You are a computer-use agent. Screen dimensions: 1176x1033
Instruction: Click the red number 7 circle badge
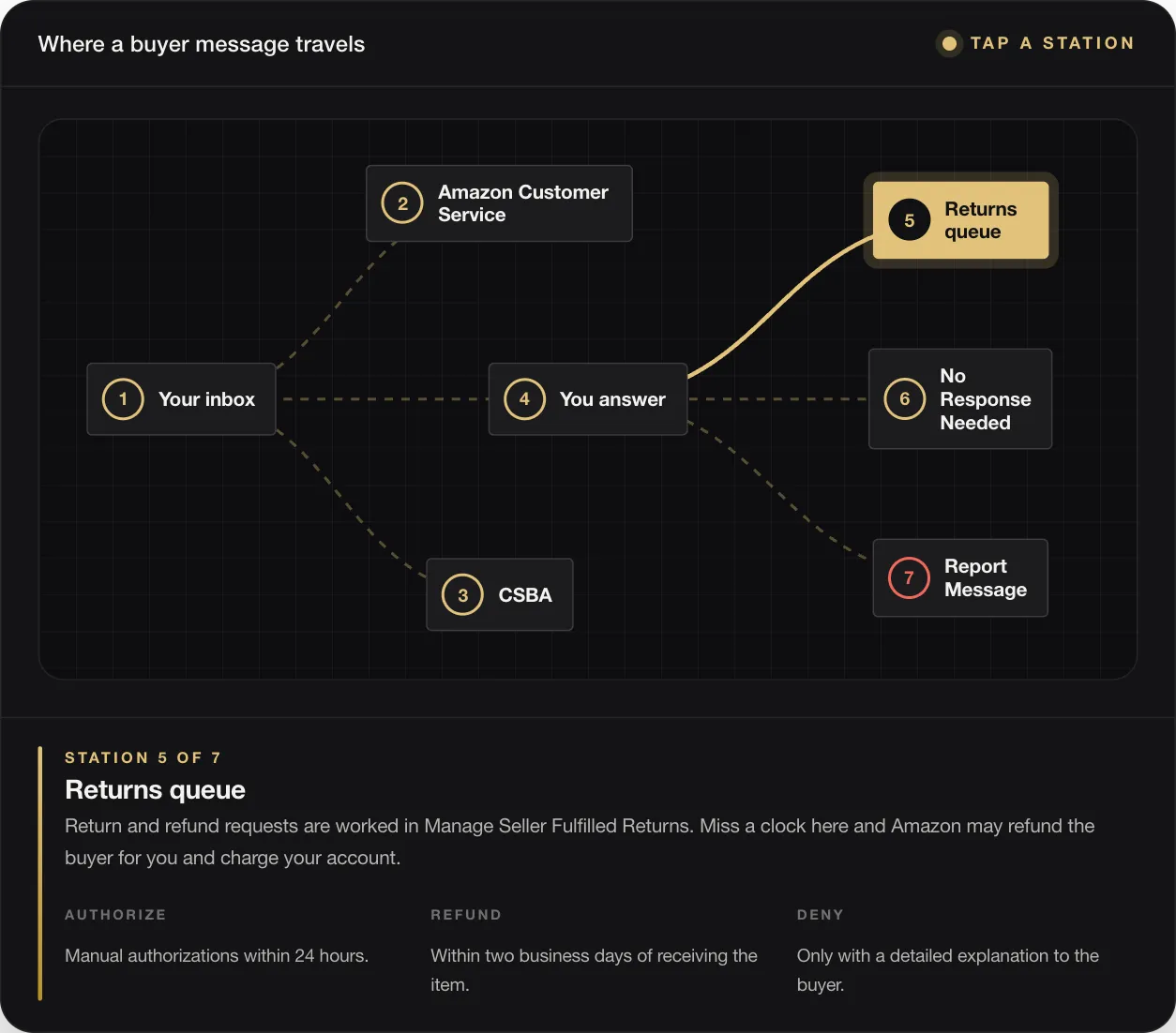(x=909, y=578)
